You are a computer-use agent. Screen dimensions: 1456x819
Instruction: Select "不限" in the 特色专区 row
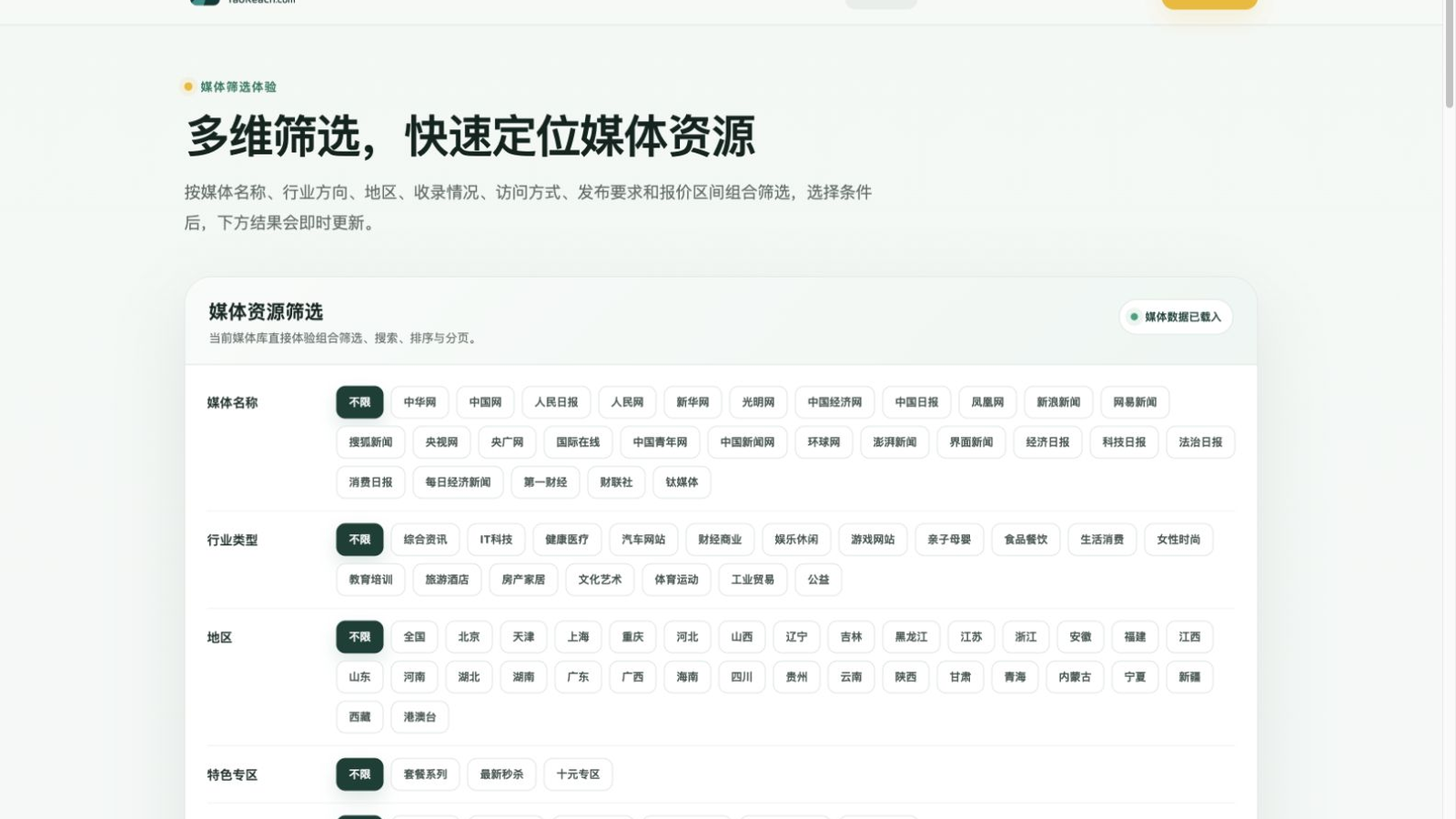(359, 774)
